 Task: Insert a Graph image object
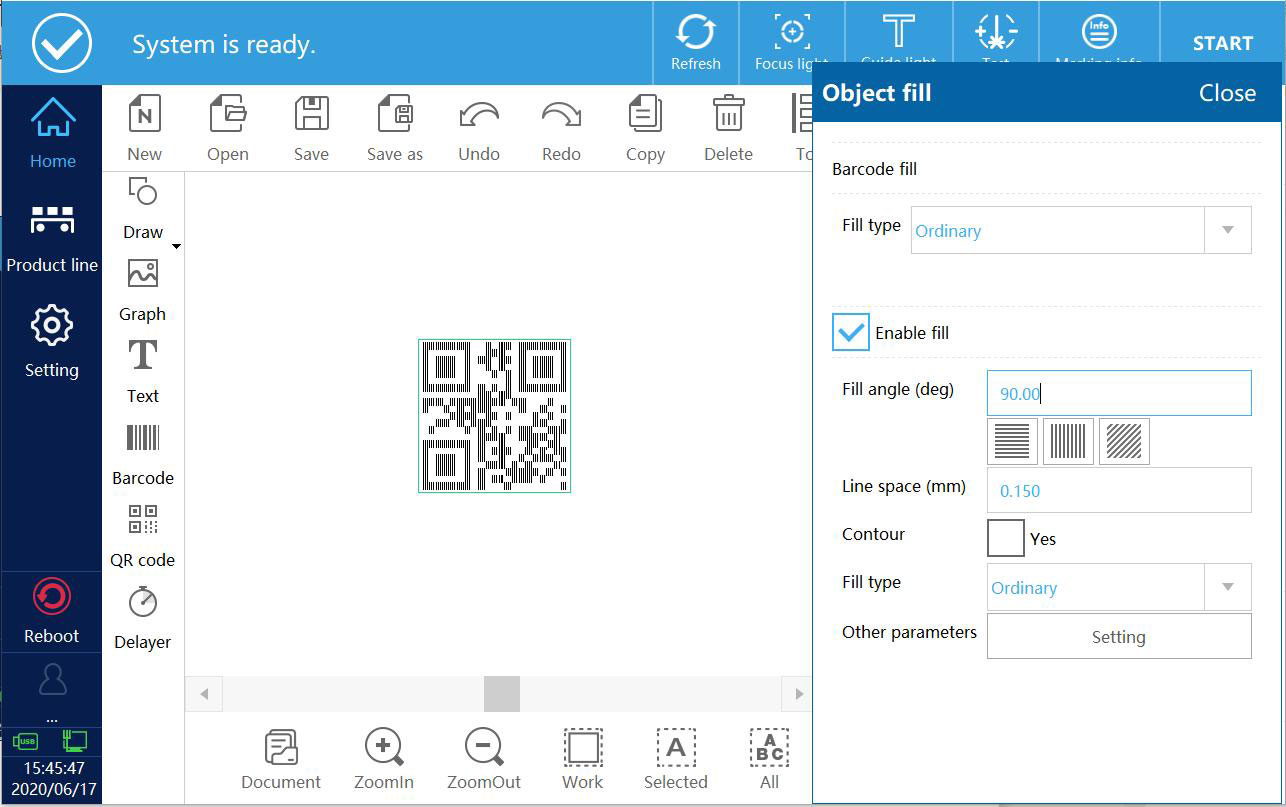pyautogui.click(x=143, y=273)
